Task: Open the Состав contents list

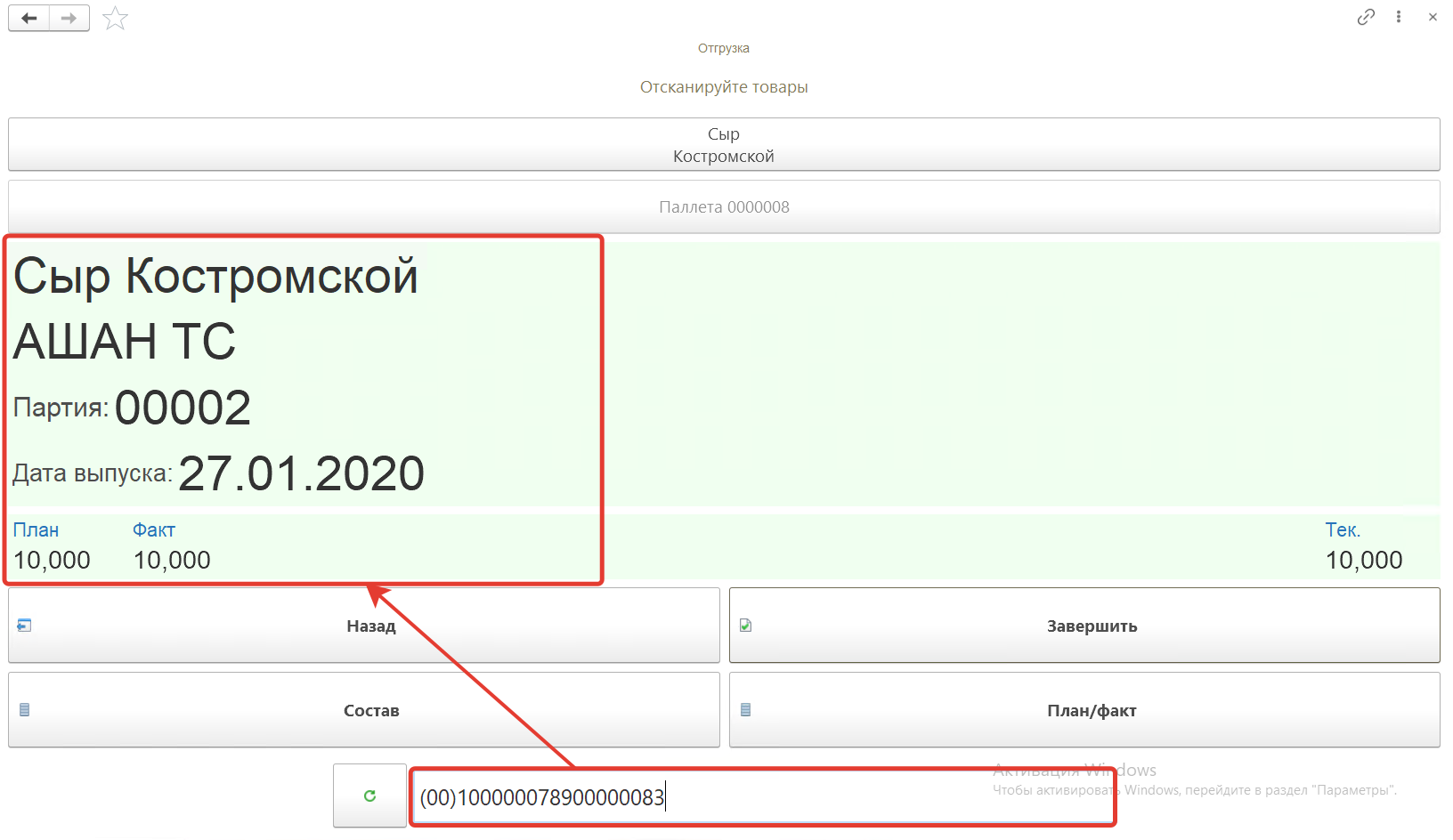Action: [x=363, y=710]
